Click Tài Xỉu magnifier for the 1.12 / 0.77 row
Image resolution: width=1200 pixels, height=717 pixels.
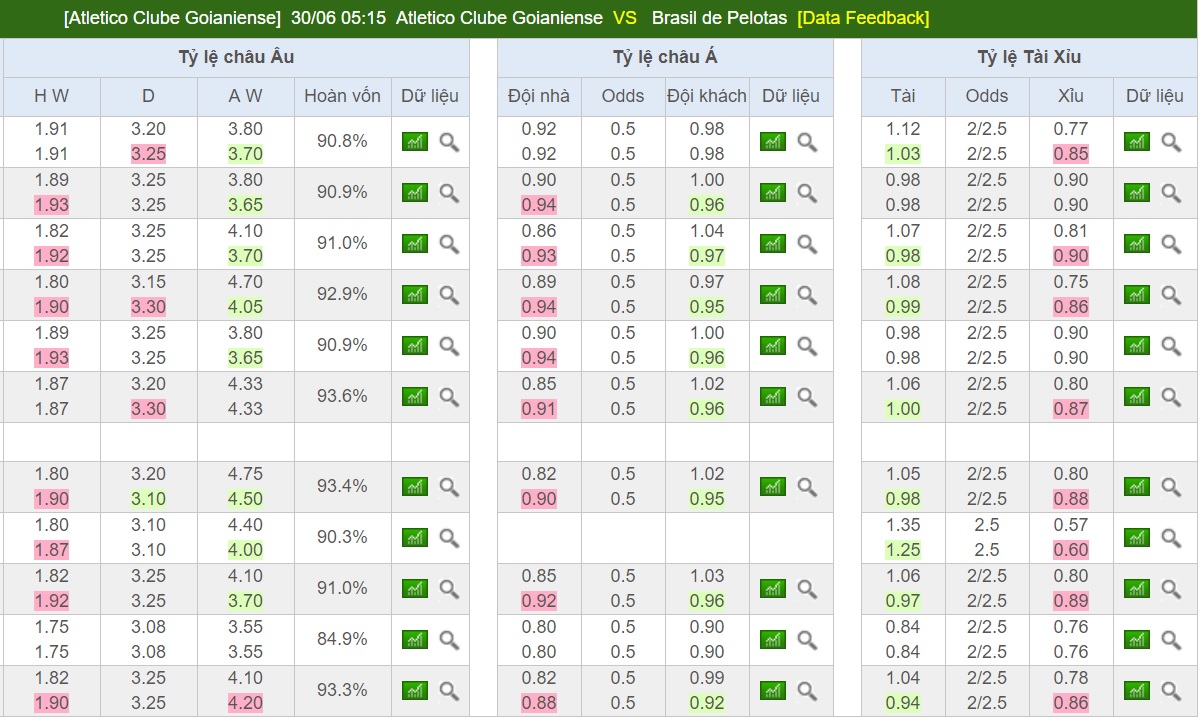click(x=1171, y=142)
